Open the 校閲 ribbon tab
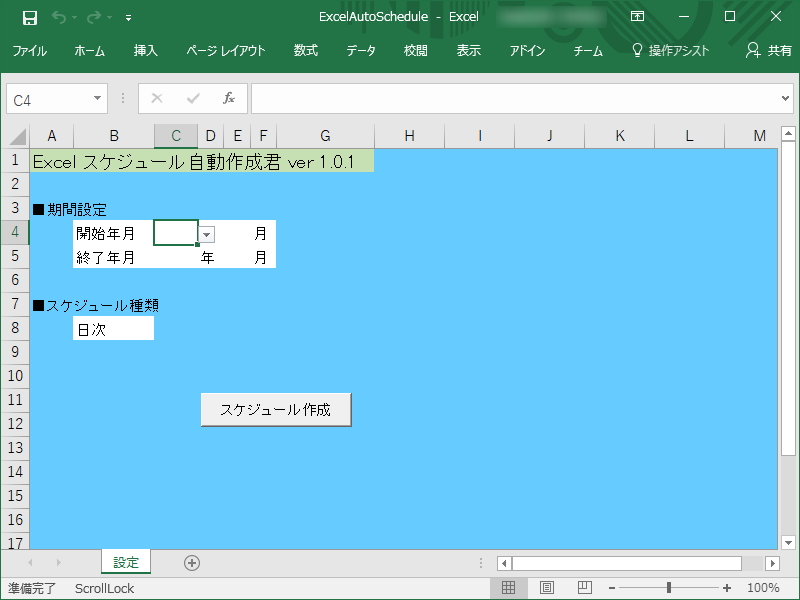The image size is (800, 600). (x=415, y=51)
